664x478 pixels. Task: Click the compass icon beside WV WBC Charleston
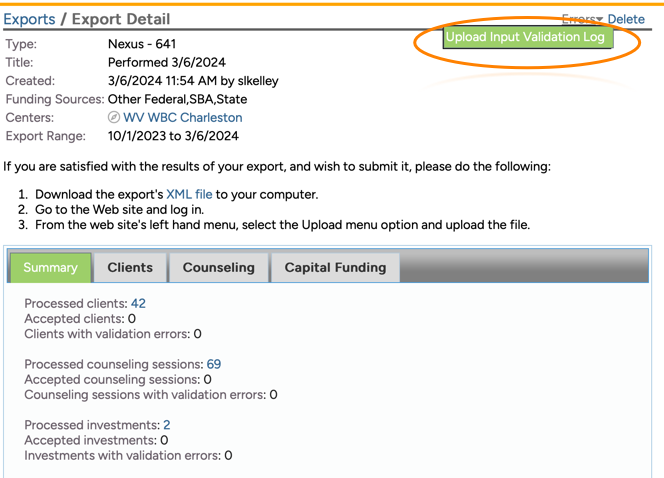pos(114,118)
